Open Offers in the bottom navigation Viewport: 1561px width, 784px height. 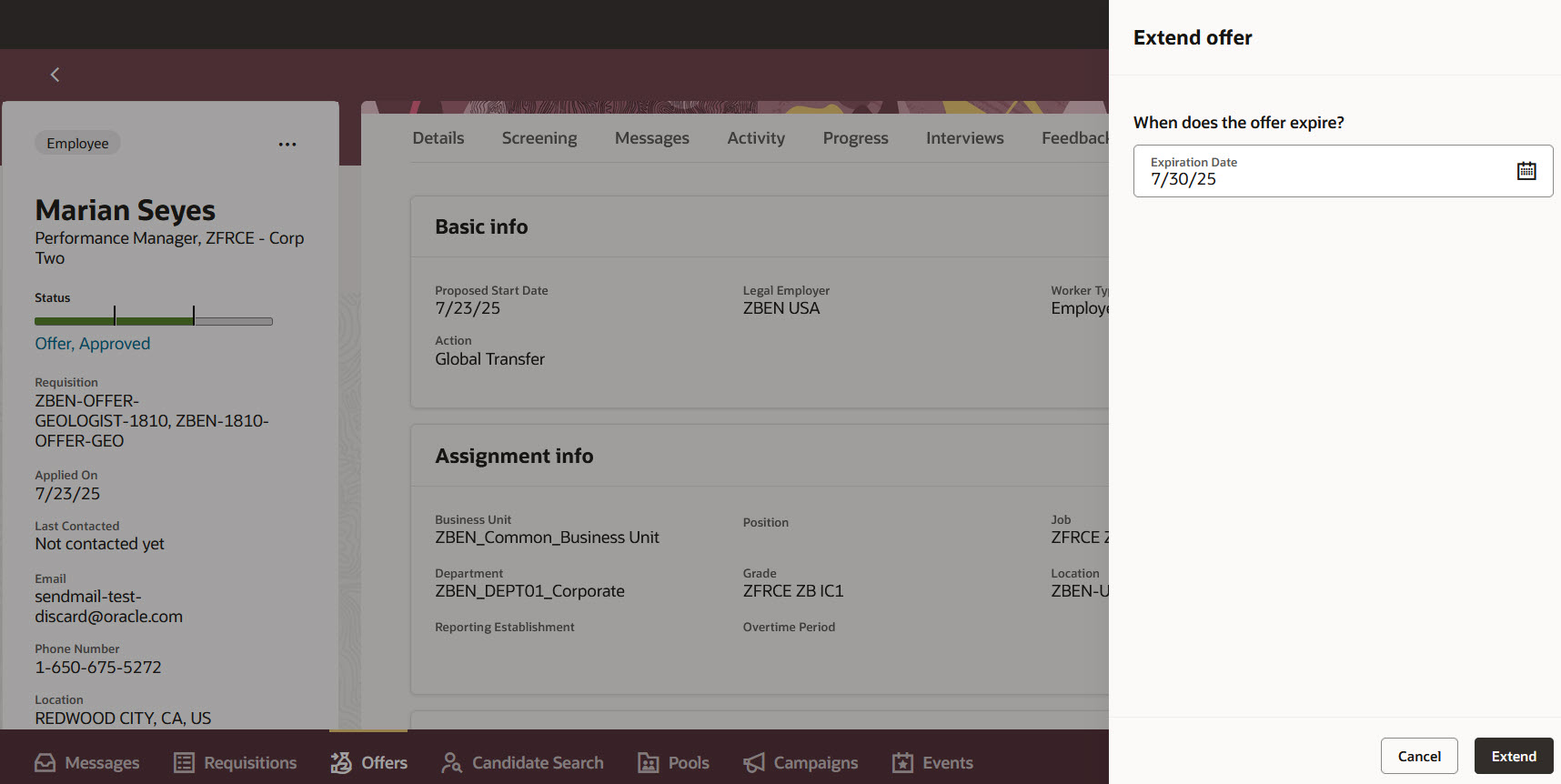368,763
